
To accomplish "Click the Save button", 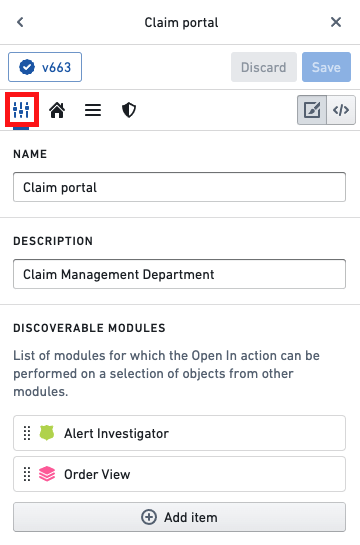I will (326, 67).
